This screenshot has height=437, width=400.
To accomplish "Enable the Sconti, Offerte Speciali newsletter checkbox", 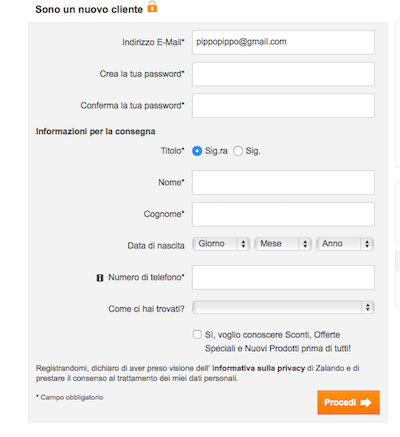I will point(197,334).
